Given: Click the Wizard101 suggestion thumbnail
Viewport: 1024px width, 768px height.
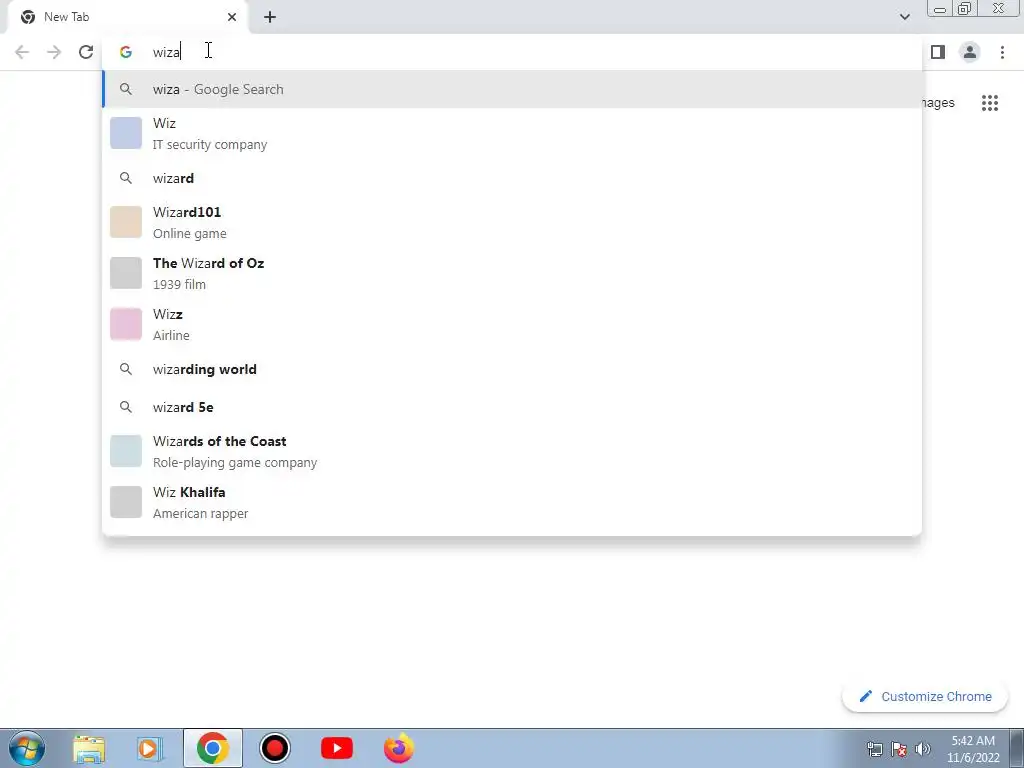Looking at the screenshot, I should click(x=126, y=222).
